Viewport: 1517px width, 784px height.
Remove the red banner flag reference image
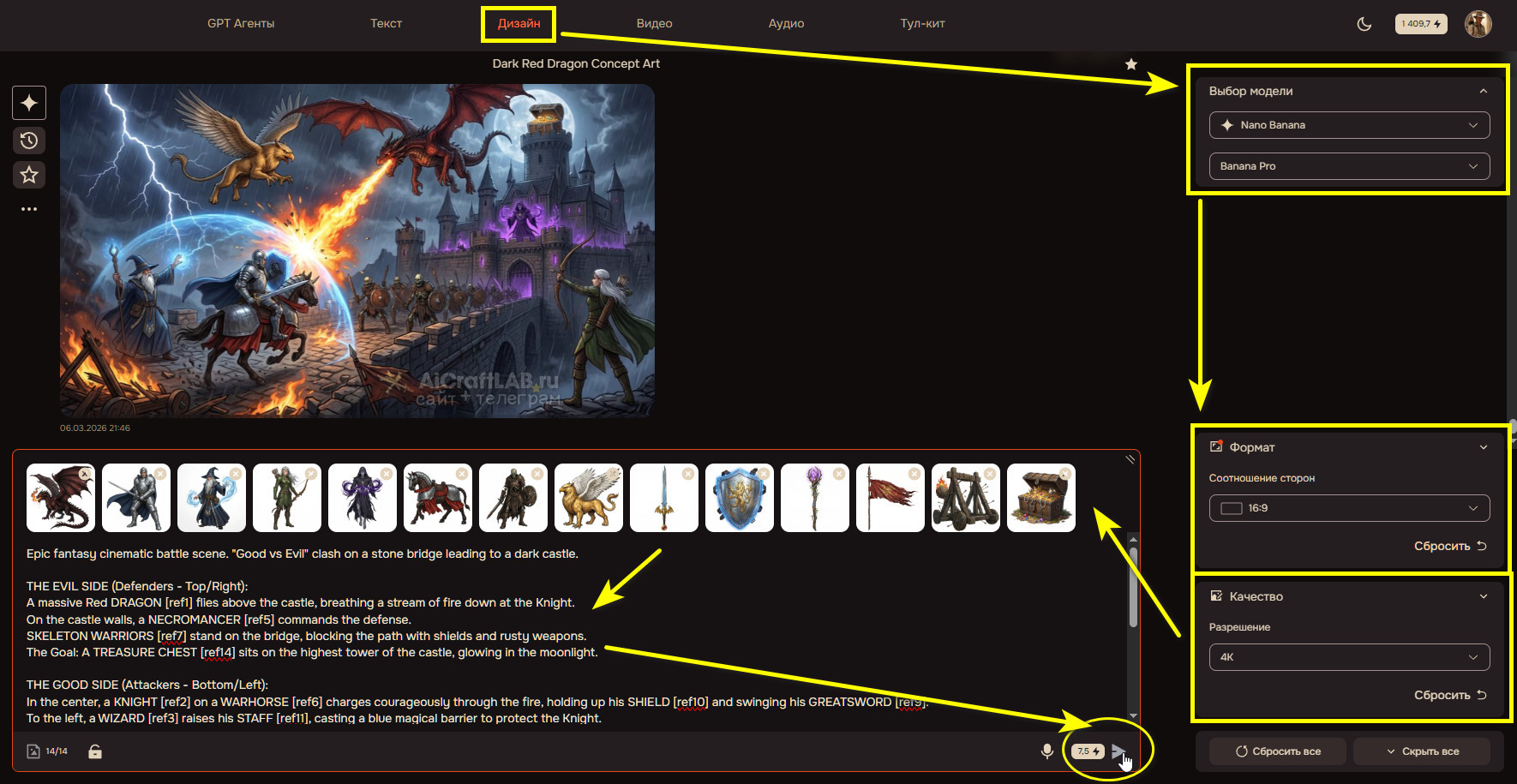coord(914,473)
